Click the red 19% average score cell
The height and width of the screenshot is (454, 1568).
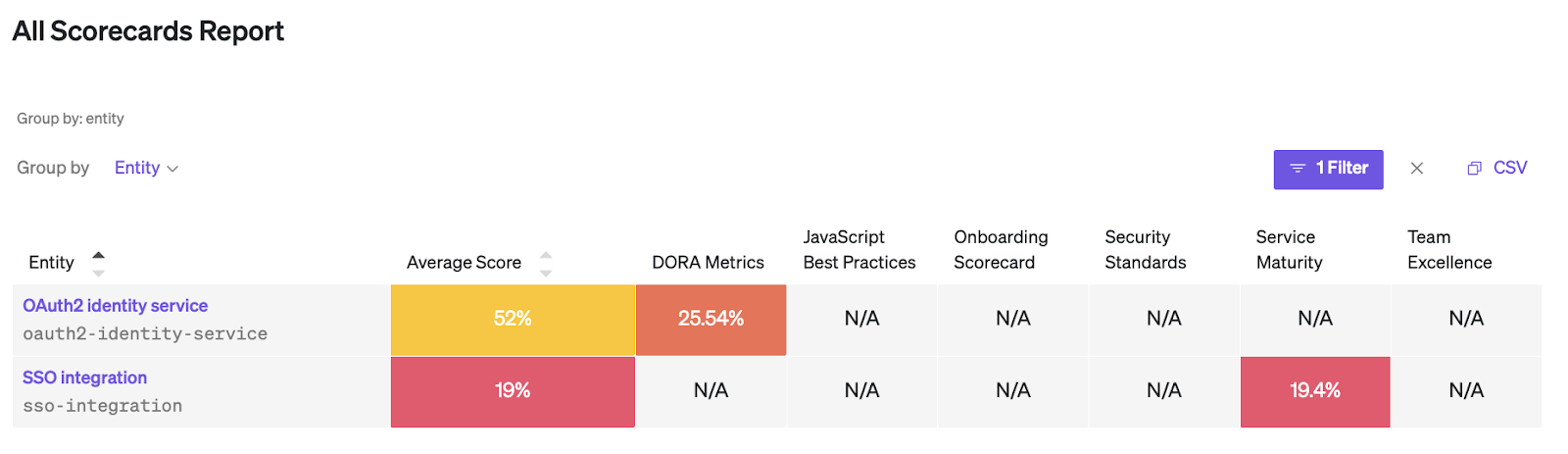(513, 390)
